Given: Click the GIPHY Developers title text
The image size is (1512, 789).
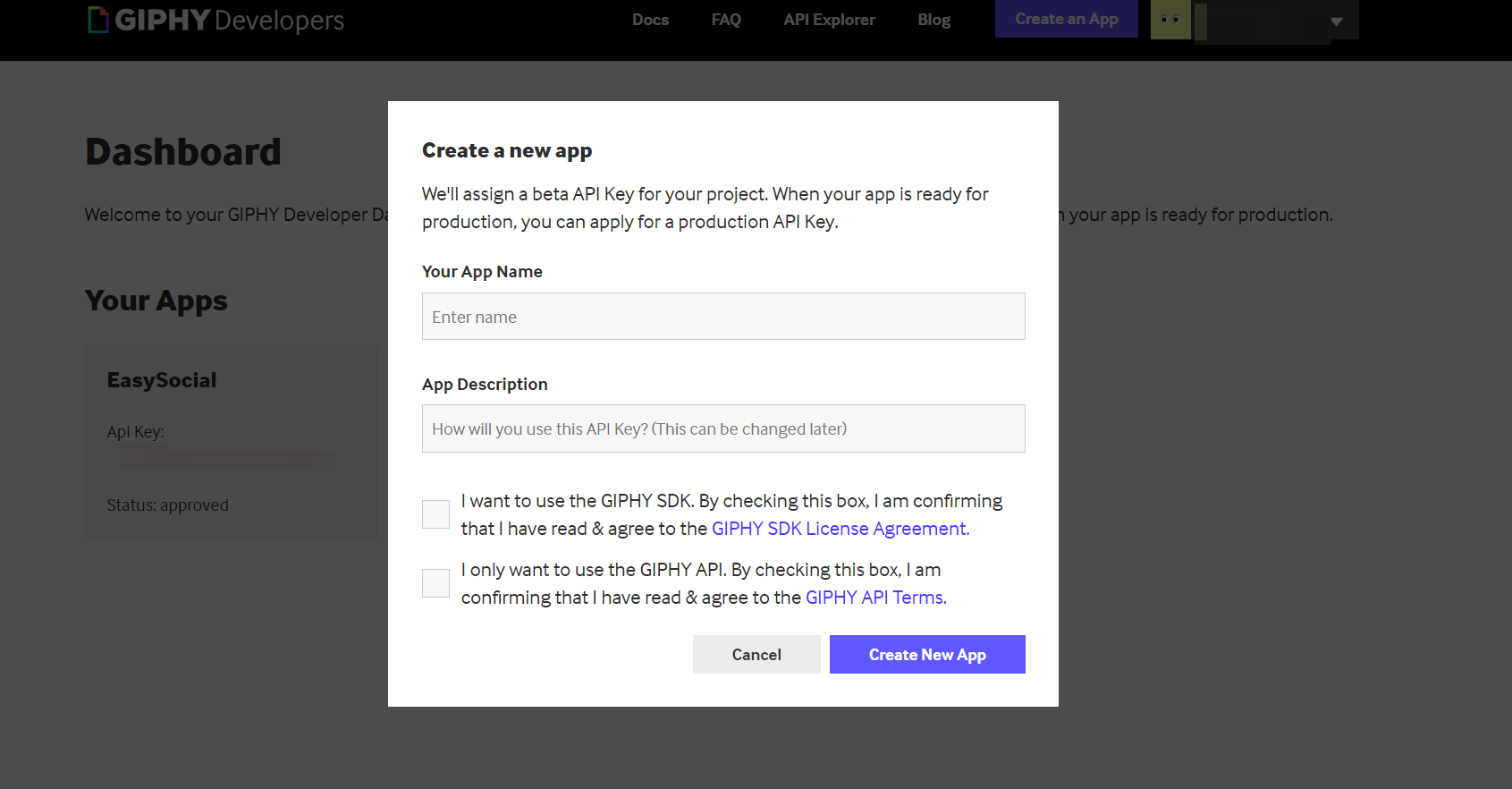Looking at the screenshot, I should (230, 20).
